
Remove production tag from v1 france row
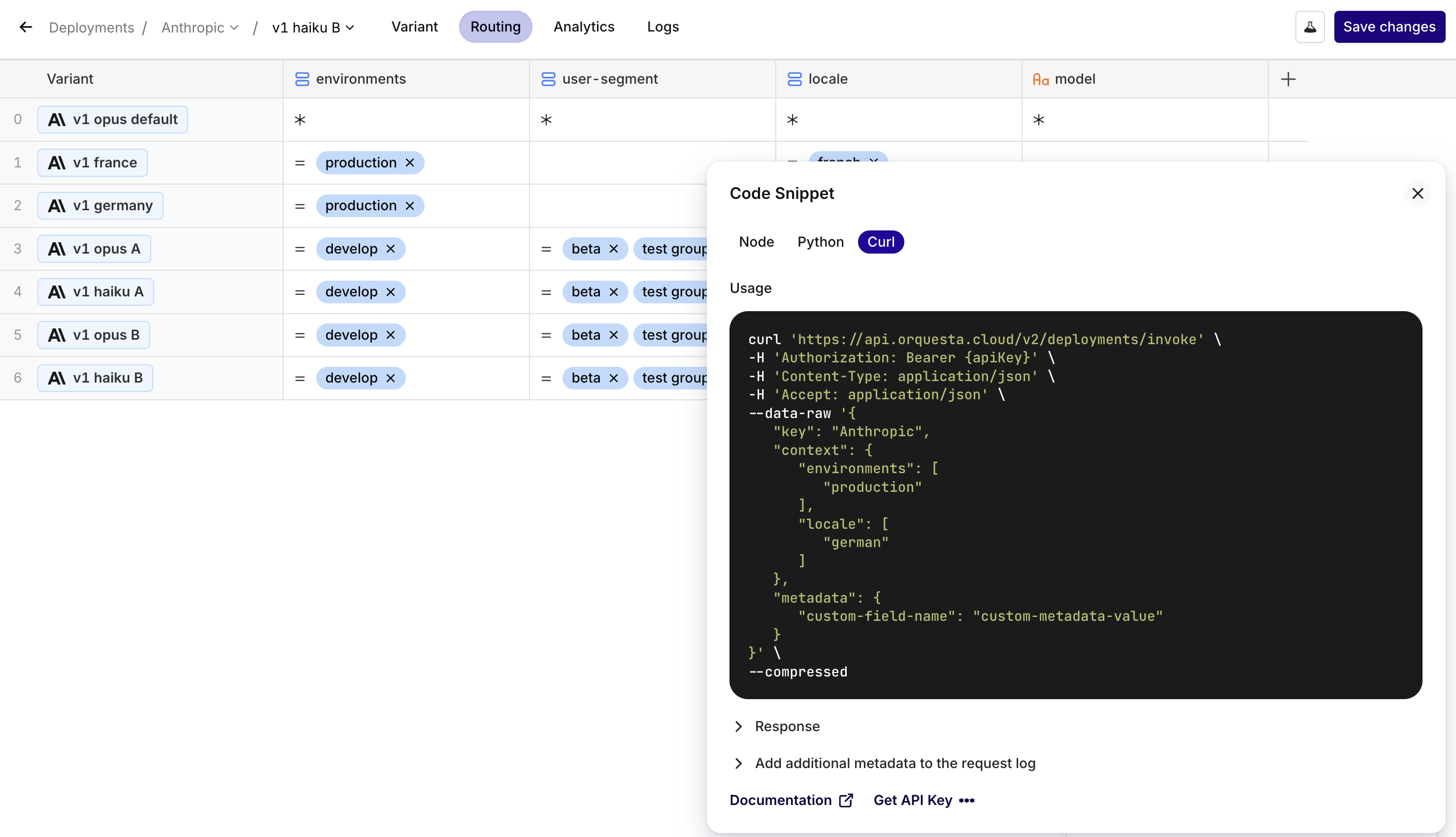409,162
